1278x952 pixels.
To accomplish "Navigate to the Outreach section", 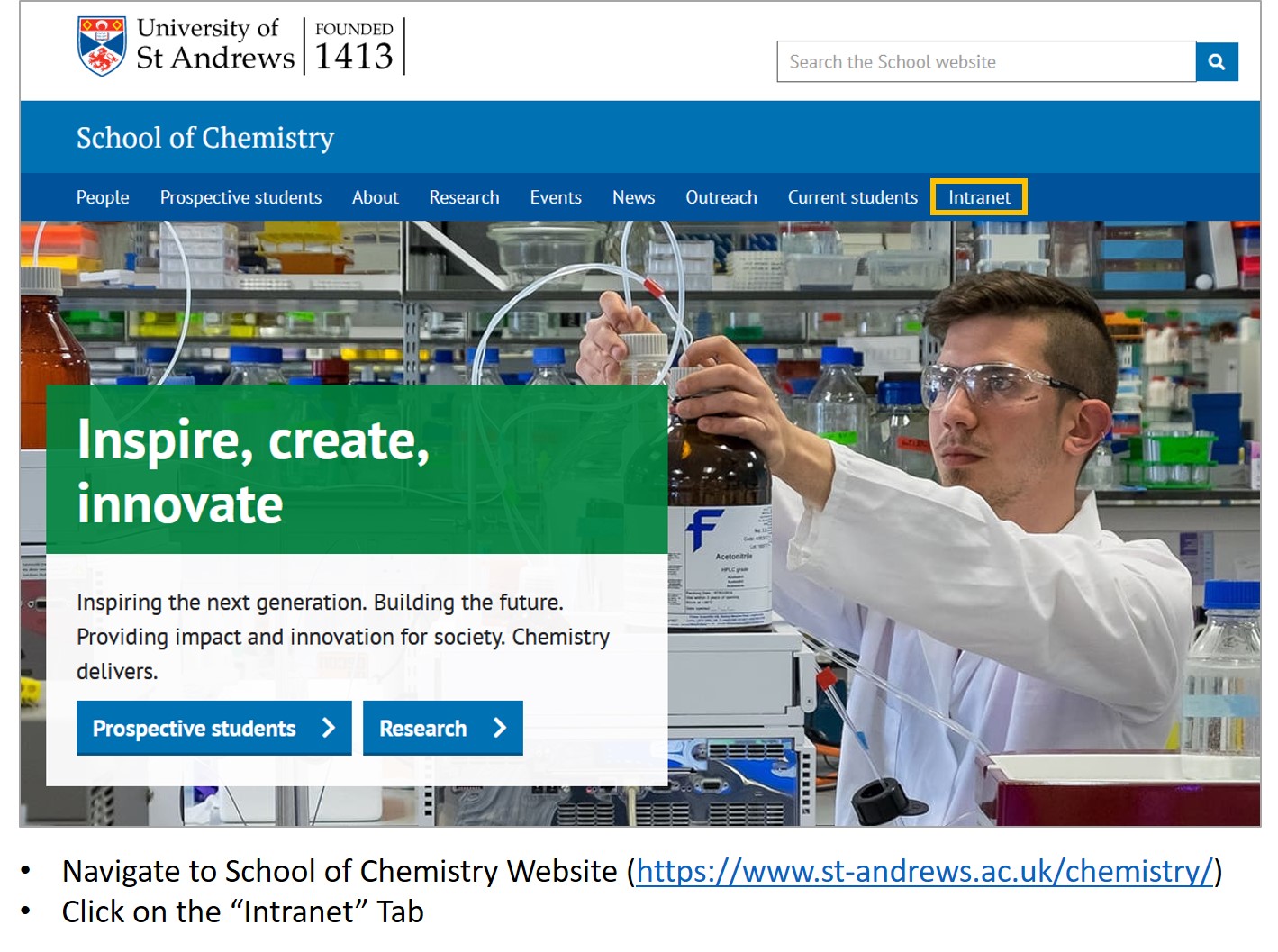I will [x=721, y=196].
